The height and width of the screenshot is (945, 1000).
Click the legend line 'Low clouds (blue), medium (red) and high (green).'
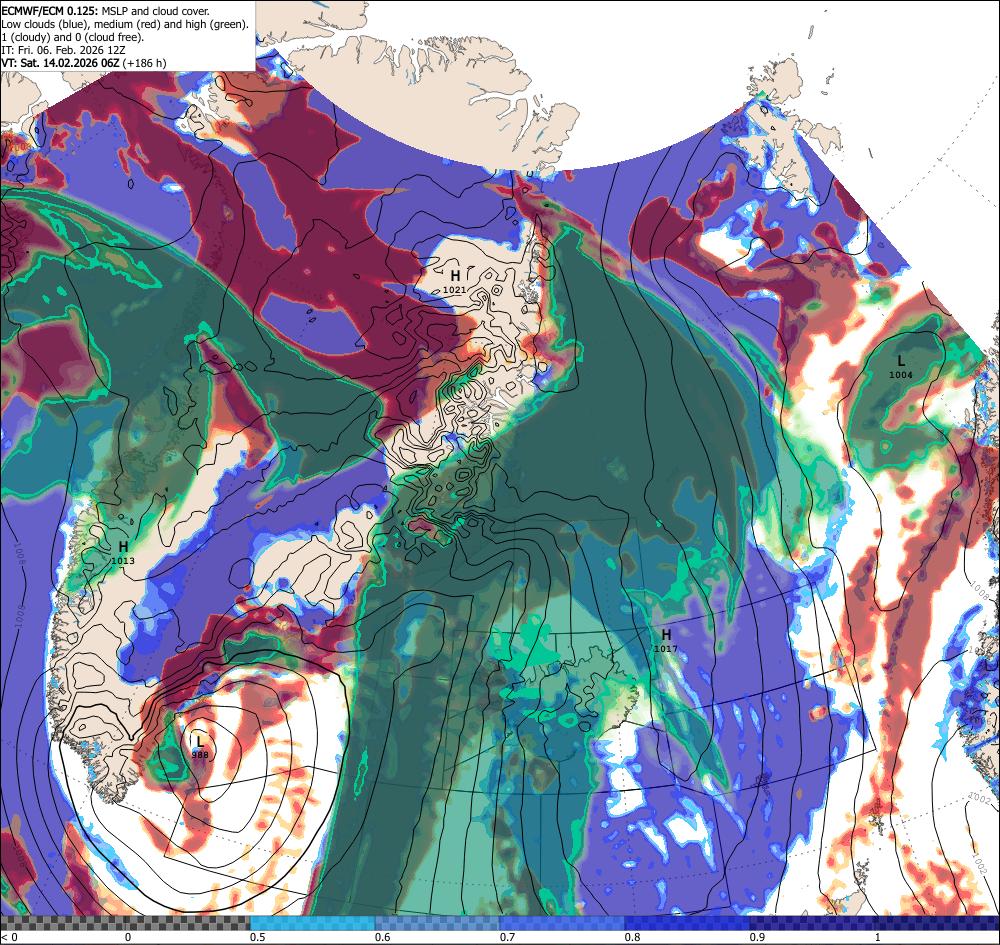124,24
